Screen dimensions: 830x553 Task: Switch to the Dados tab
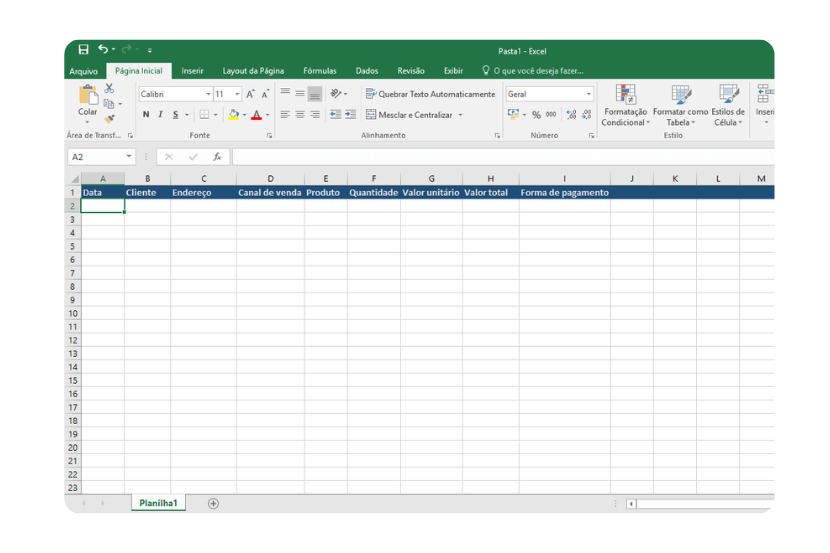367,71
